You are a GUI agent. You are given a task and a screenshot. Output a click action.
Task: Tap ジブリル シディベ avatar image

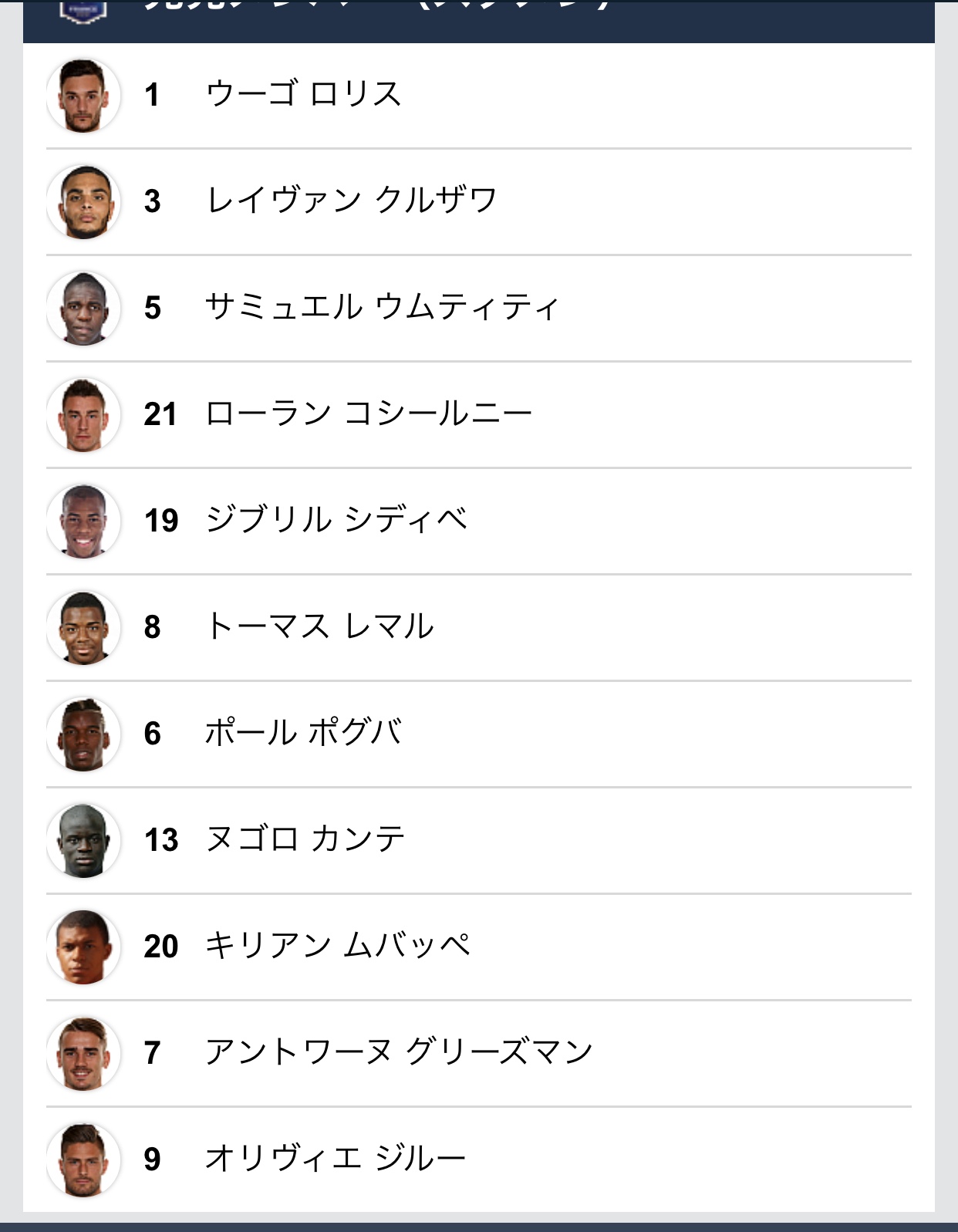point(83,521)
